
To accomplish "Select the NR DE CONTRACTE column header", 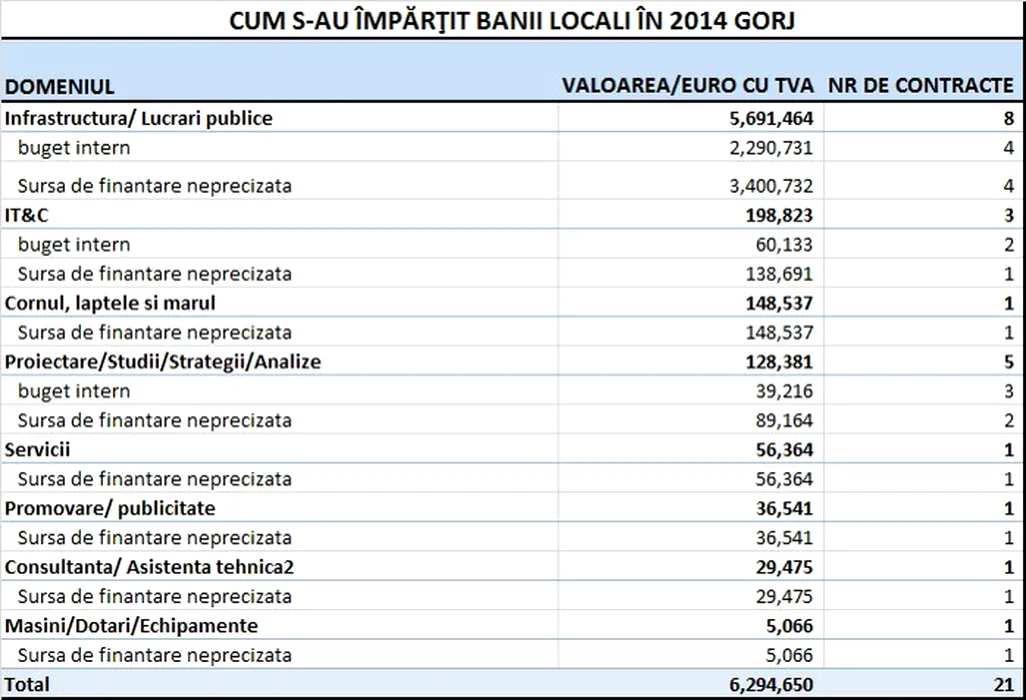I will coord(921,86).
